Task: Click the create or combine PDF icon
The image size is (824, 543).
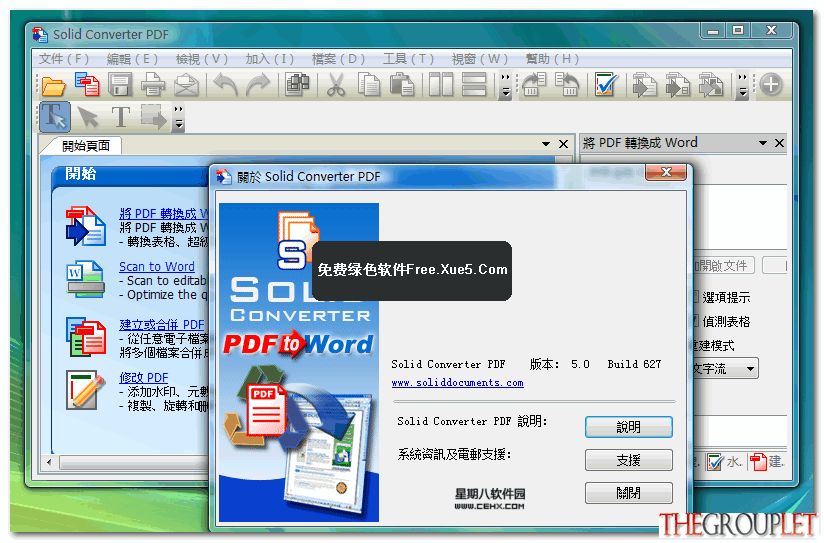Action: pyautogui.click(x=86, y=337)
